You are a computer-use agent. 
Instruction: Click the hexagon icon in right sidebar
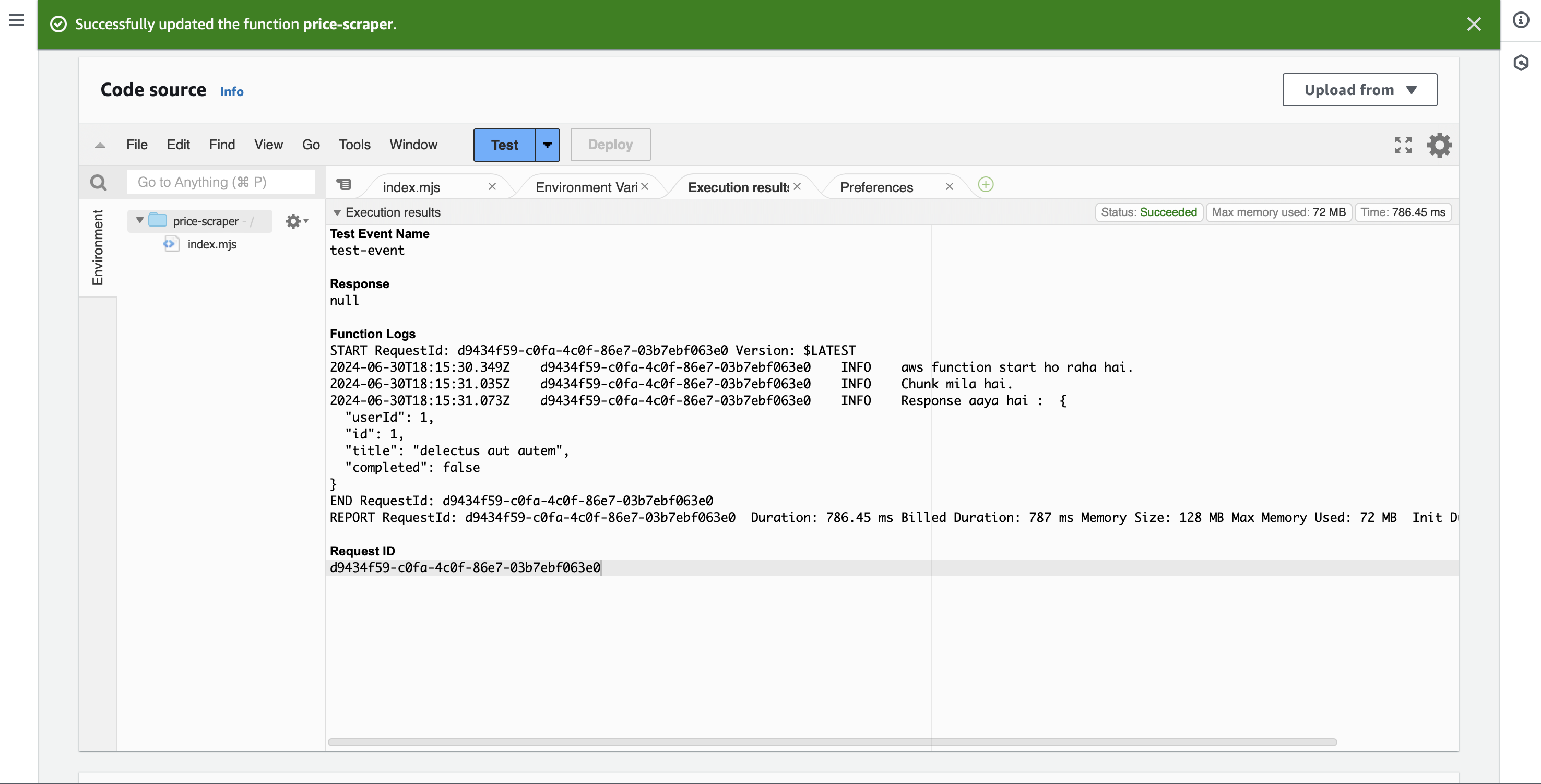click(x=1521, y=63)
